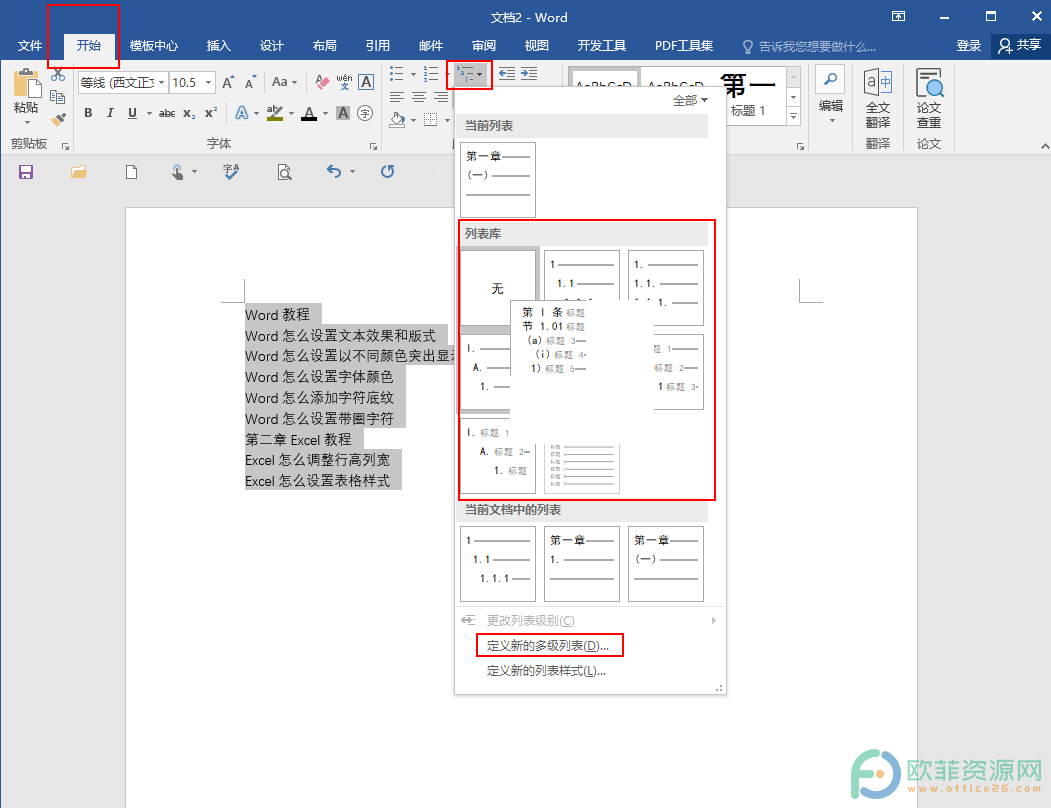
Task: Select the 1, 1.1, 1.1.1 library list
Action: [x=582, y=276]
